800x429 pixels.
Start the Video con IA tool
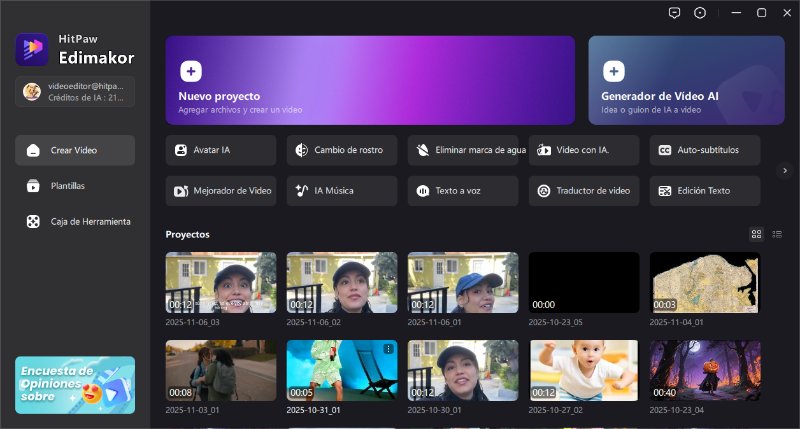584,150
